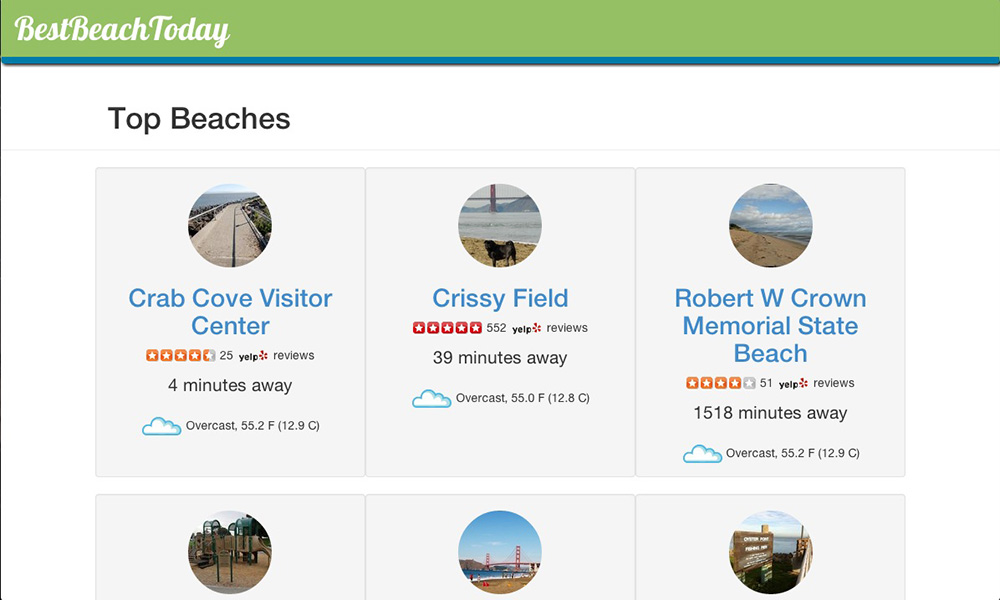Click Crab Cove's Yelp star rating
This screenshot has height=600, width=1000.
[x=180, y=355]
